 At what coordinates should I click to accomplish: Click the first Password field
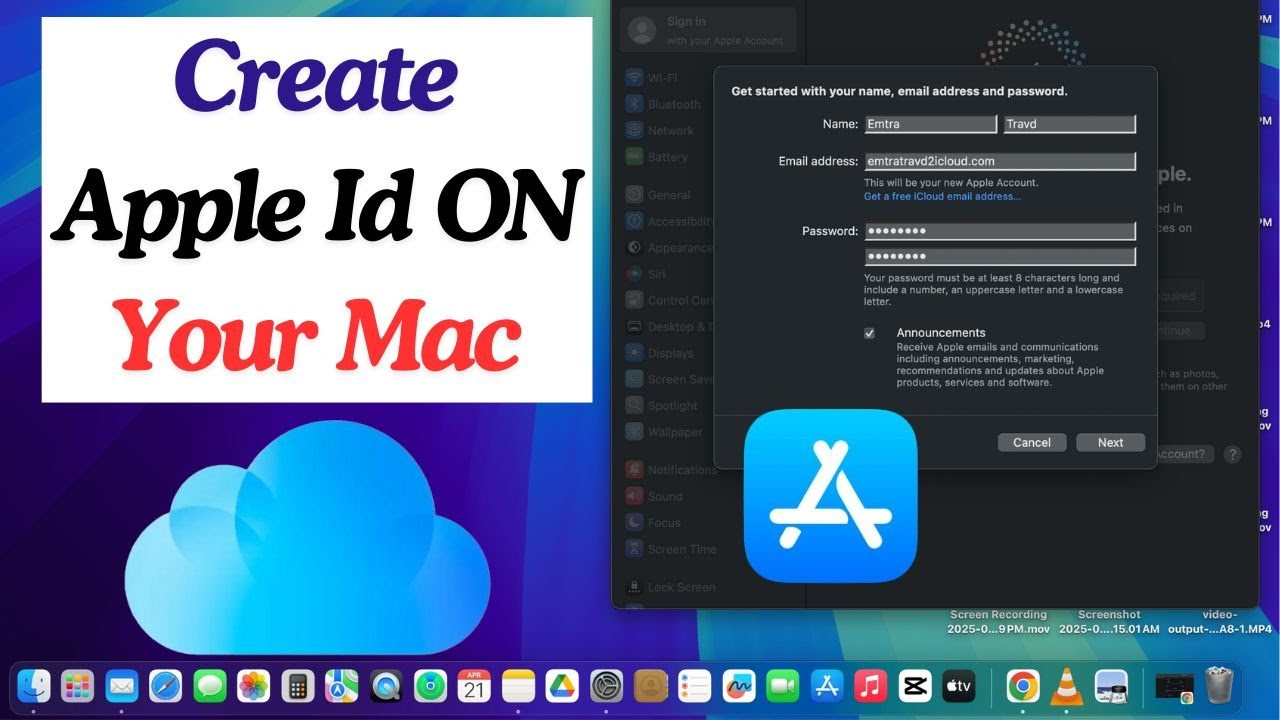point(1000,231)
